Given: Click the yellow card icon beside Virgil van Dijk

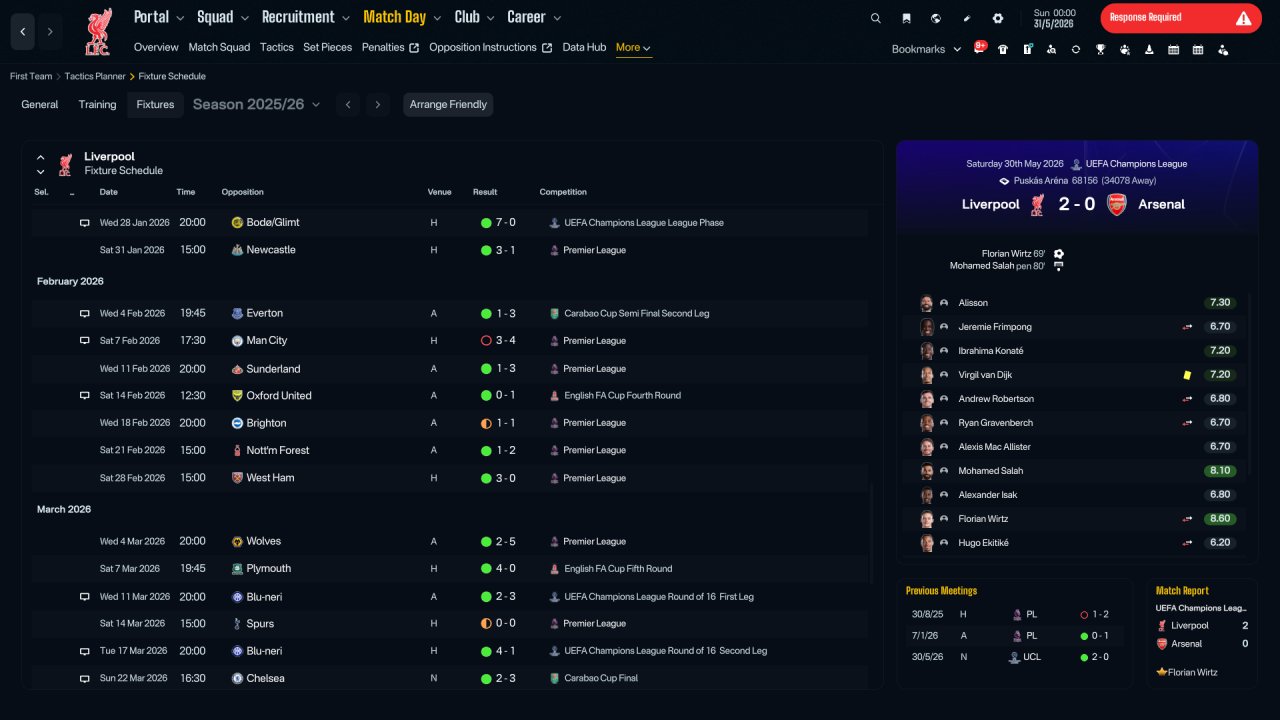Looking at the screenshot, I should click(1187, 375).
